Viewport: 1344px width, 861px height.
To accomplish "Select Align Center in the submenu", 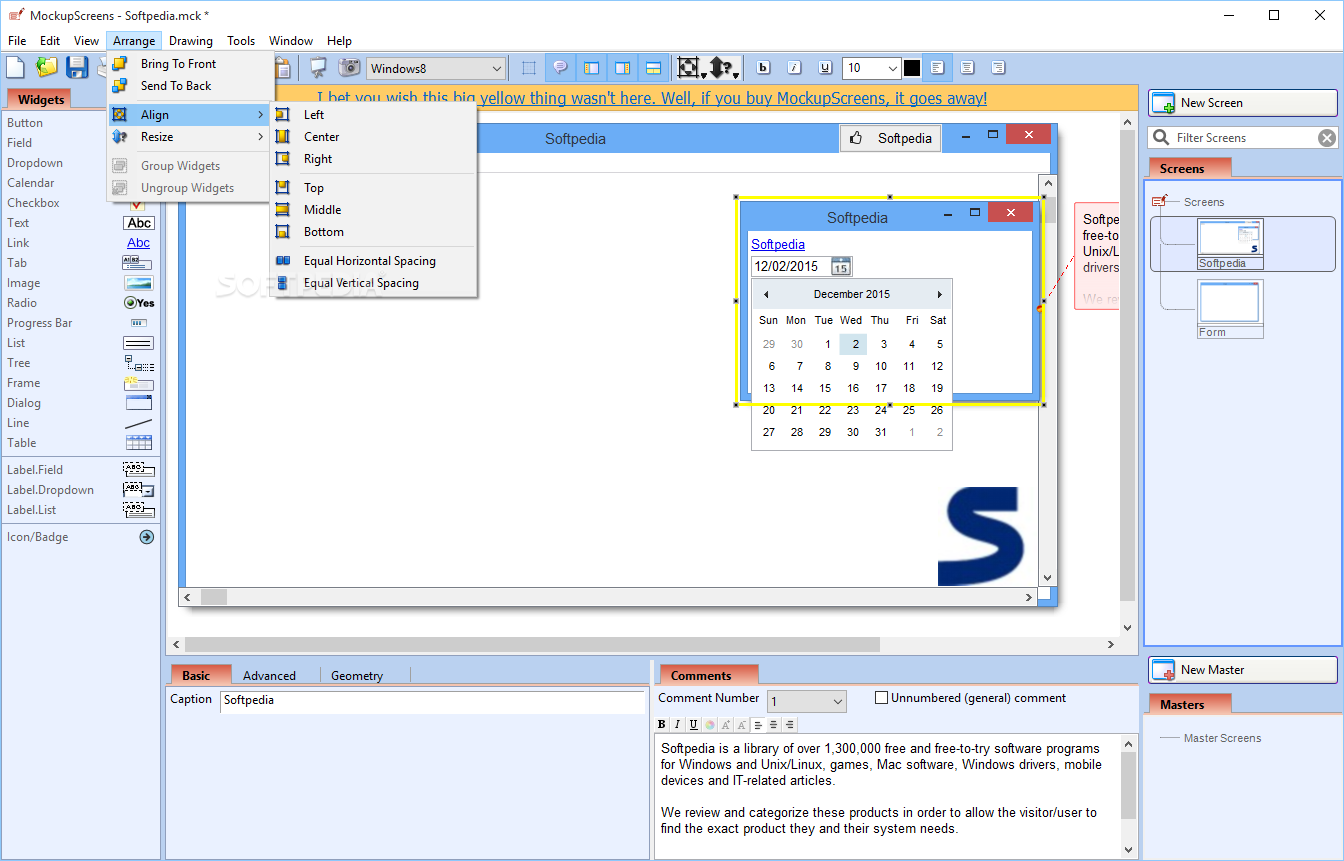I will click(374, 137).
